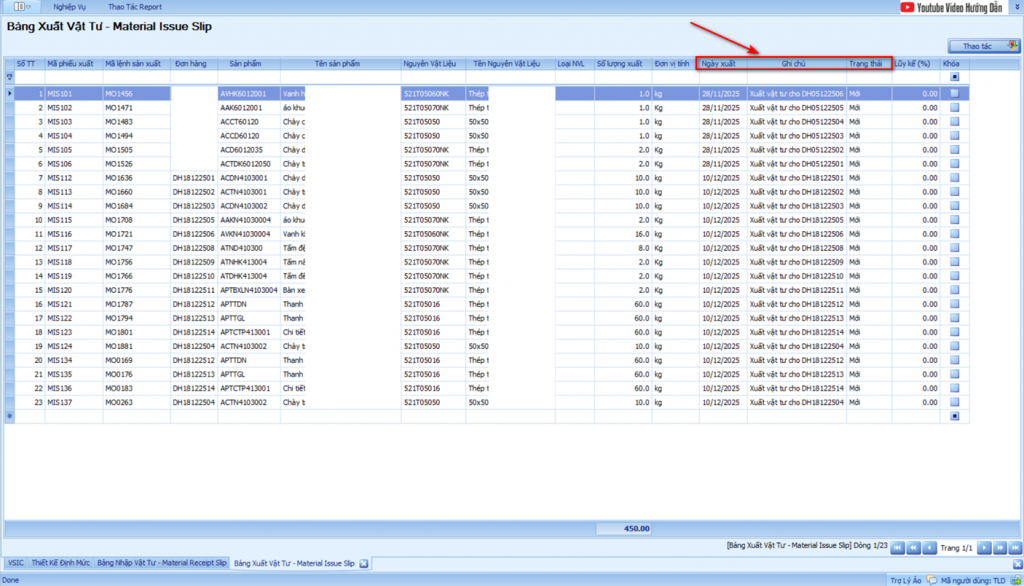Click the next page arrow button

pos(984,548)
